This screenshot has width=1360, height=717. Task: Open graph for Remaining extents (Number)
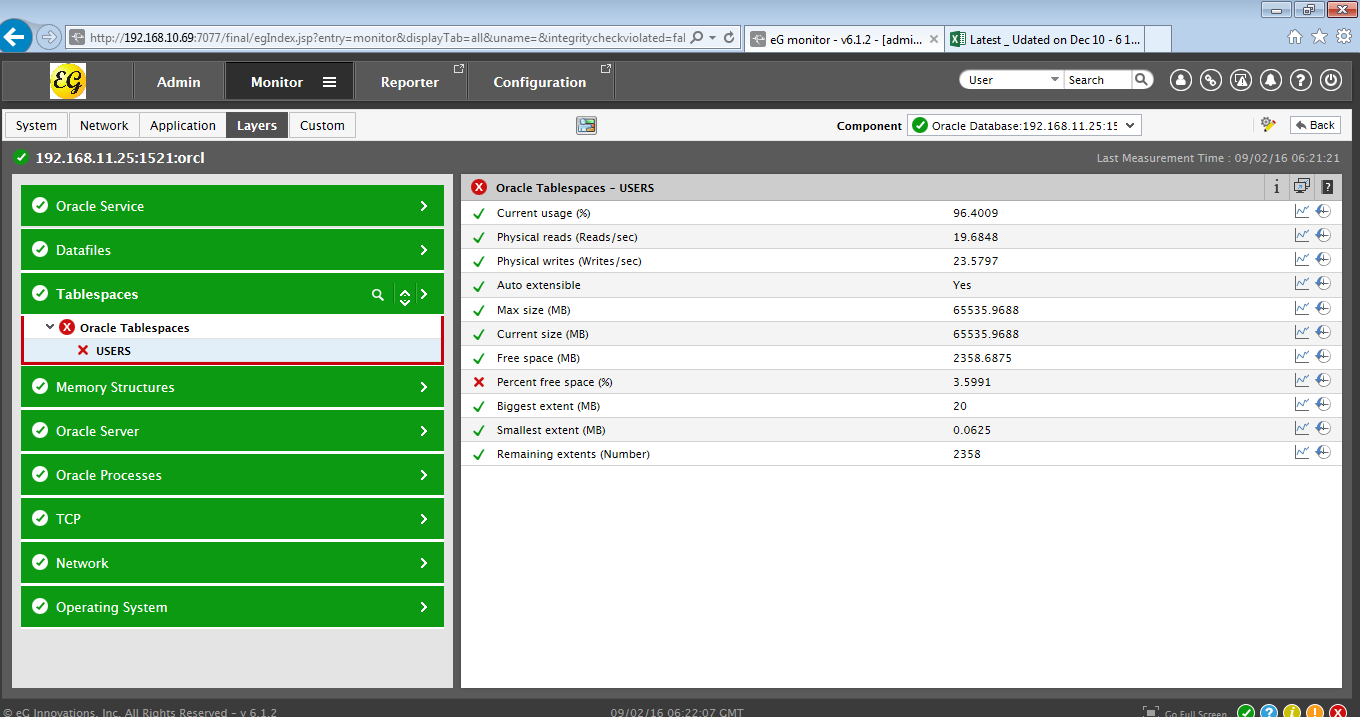[1301, 452]
